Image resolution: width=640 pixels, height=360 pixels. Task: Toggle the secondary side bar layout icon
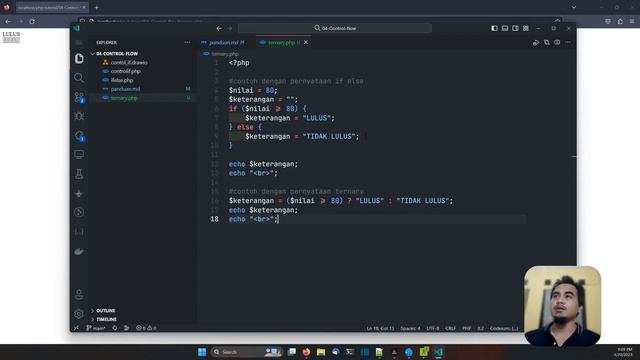pyautogui.click(x=516, y=28)
